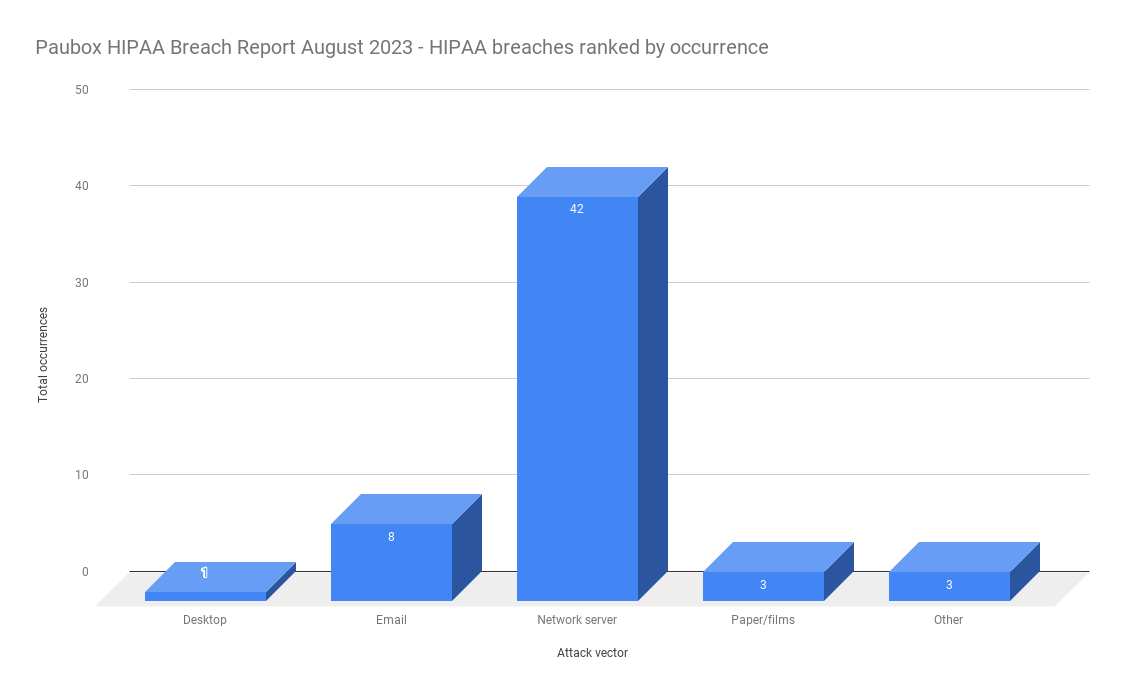Select value 3 on Paper/films bar

pos(763,585)
